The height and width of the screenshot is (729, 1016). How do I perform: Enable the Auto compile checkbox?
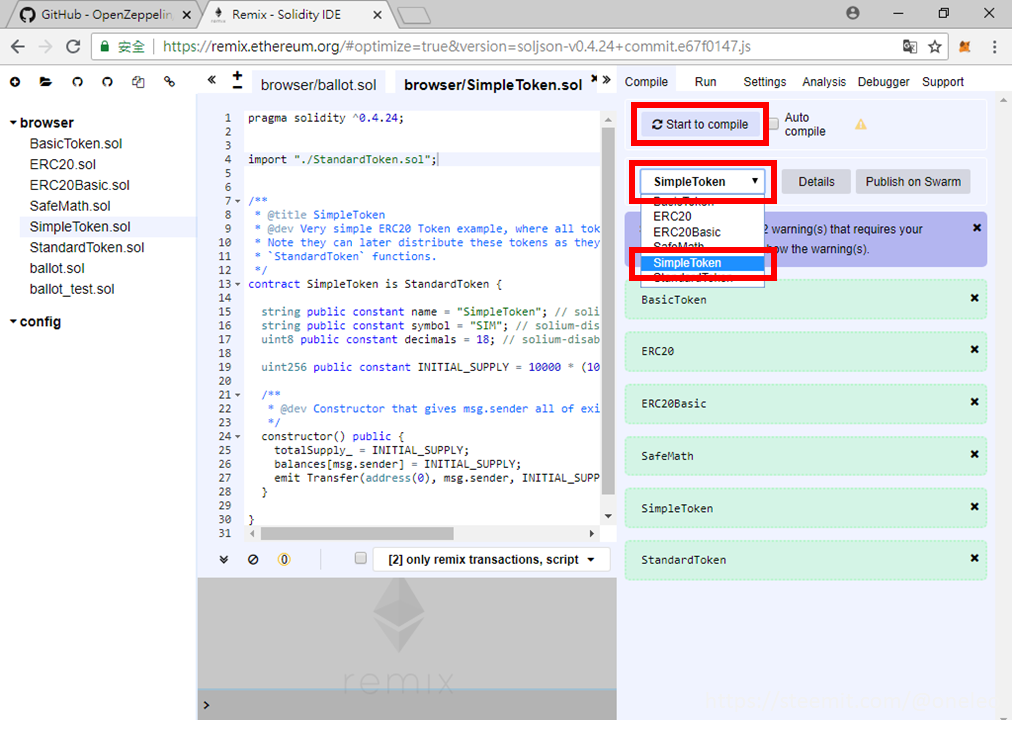[774, 124]
